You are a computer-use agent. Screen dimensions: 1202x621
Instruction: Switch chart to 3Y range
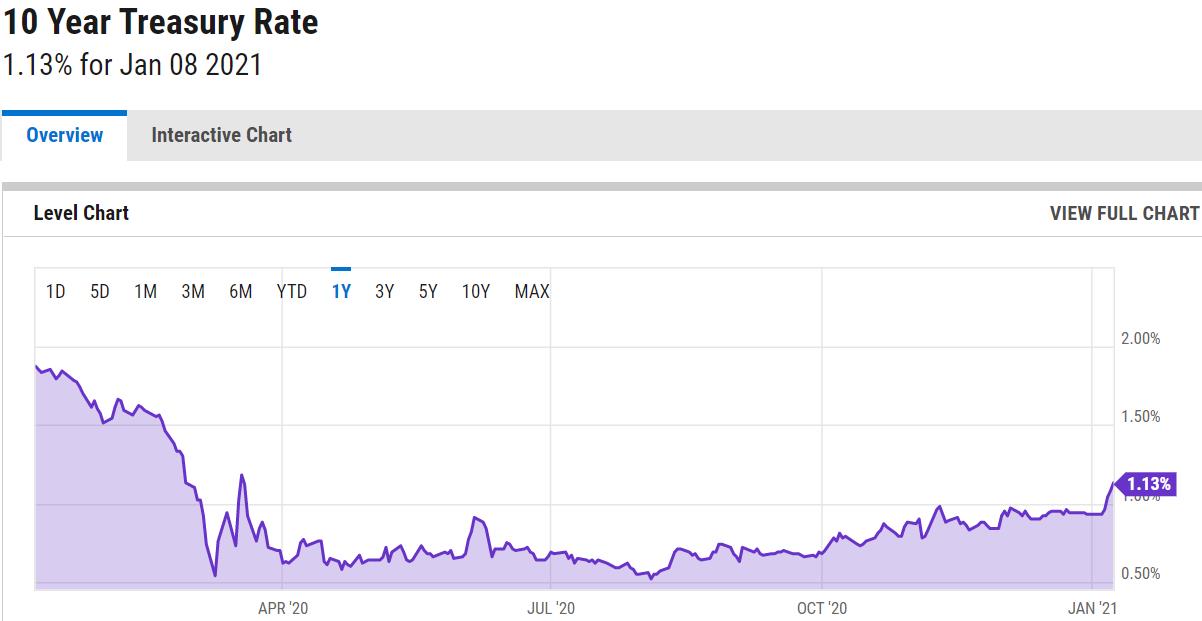click(x=384, y=292)
